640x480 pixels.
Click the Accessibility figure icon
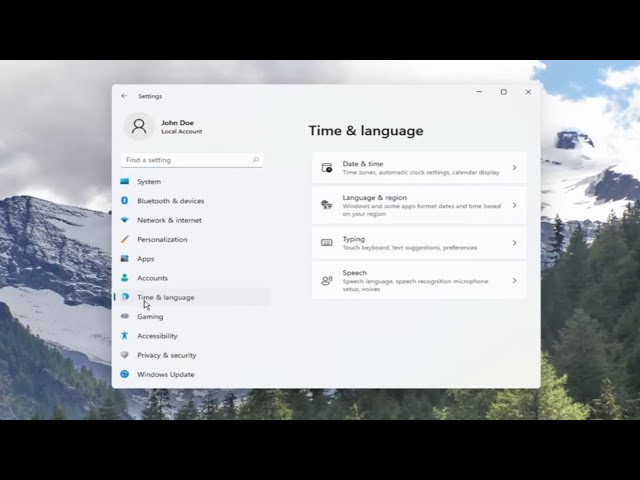click(x=125, y=336)
